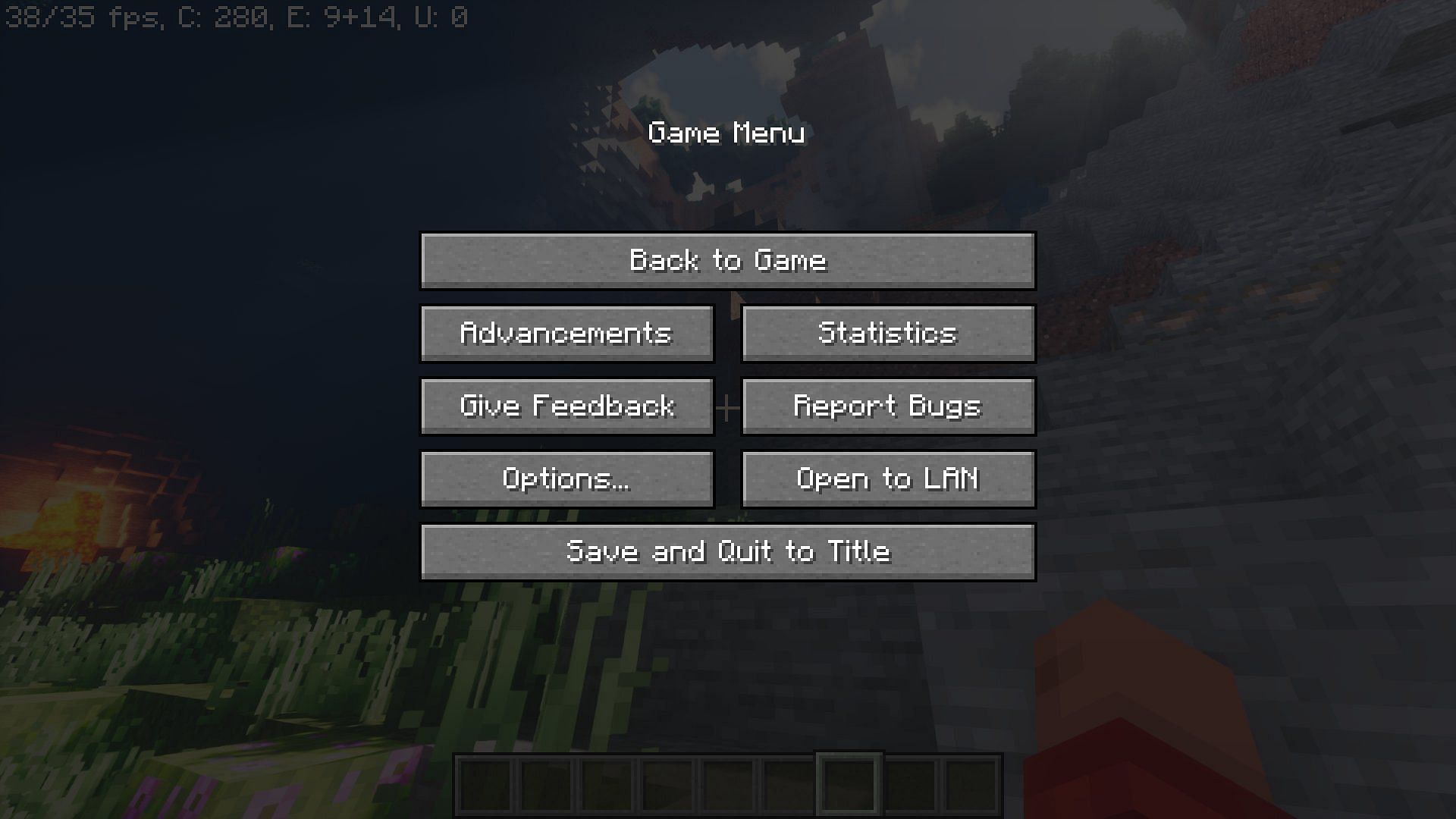Open Advancements screen
The width and height of the screenshot is (1456, 819).
click(566, 332)
